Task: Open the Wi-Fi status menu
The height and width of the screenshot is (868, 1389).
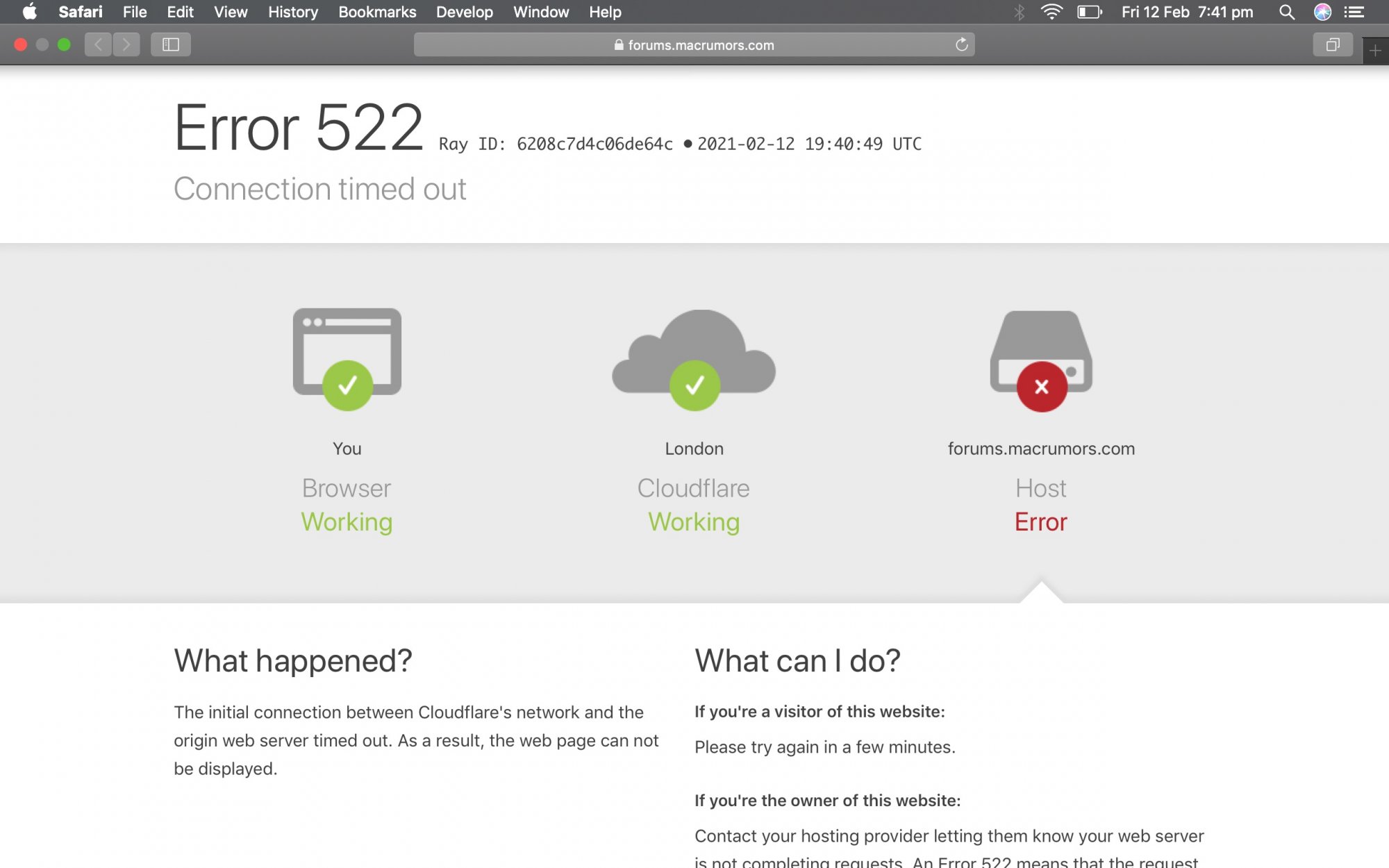Action: [x=1051, y=12]
